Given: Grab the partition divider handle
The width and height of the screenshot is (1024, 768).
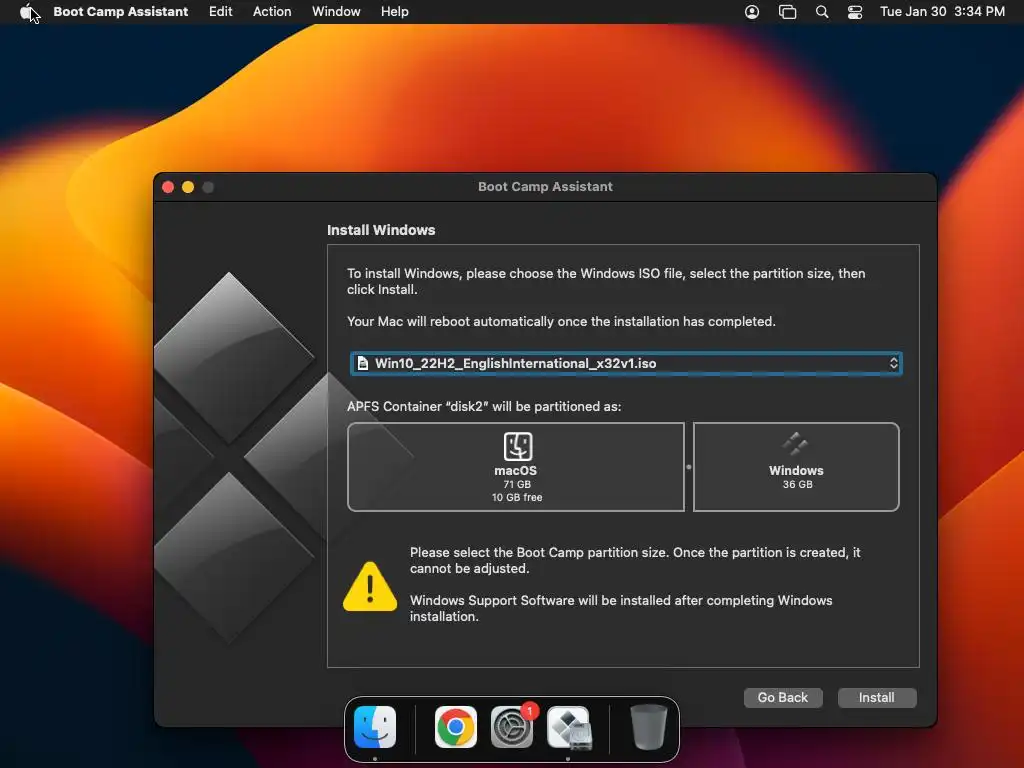Looking at the screenshot, I should pyautogui.click(x=688, y=467).
